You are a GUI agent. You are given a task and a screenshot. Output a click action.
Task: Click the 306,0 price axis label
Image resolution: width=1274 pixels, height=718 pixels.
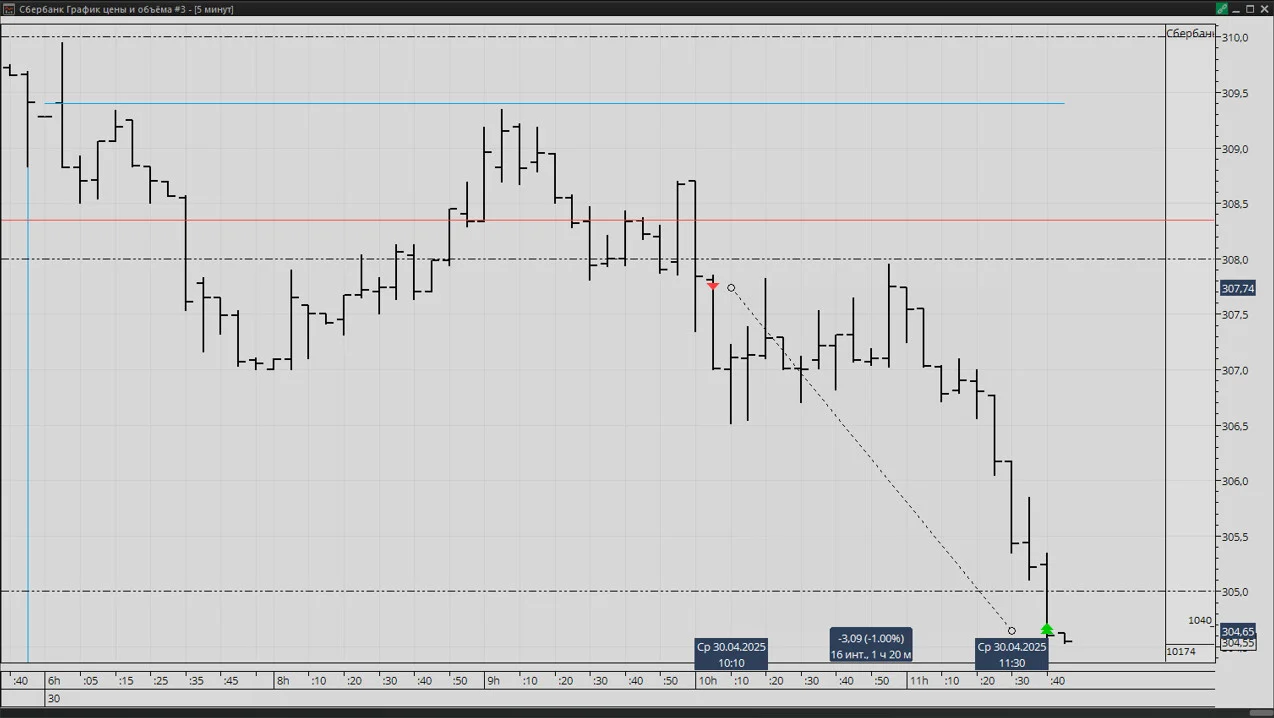click(x=1235, y=481)
